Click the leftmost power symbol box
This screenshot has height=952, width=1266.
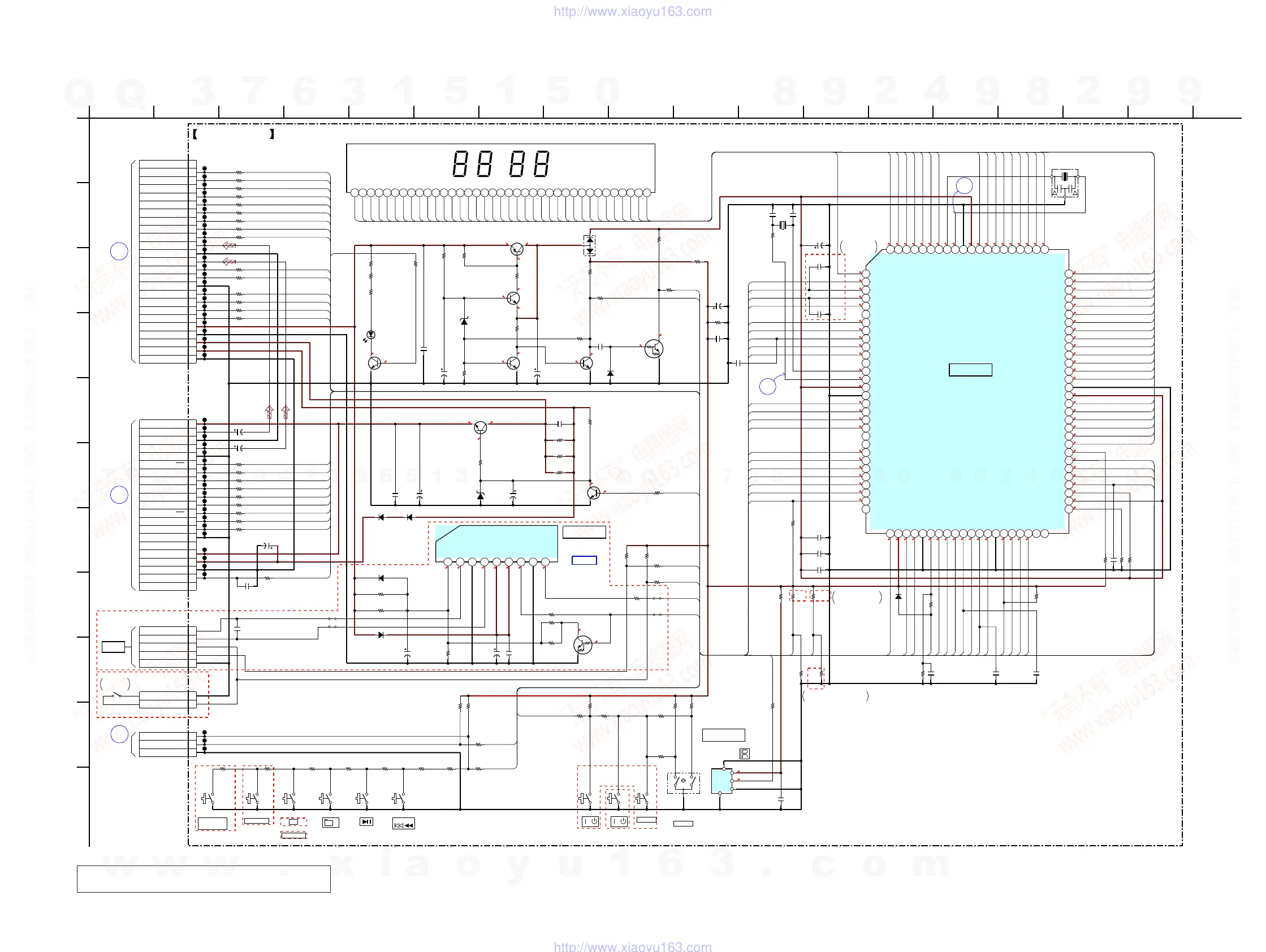(590, 821)
